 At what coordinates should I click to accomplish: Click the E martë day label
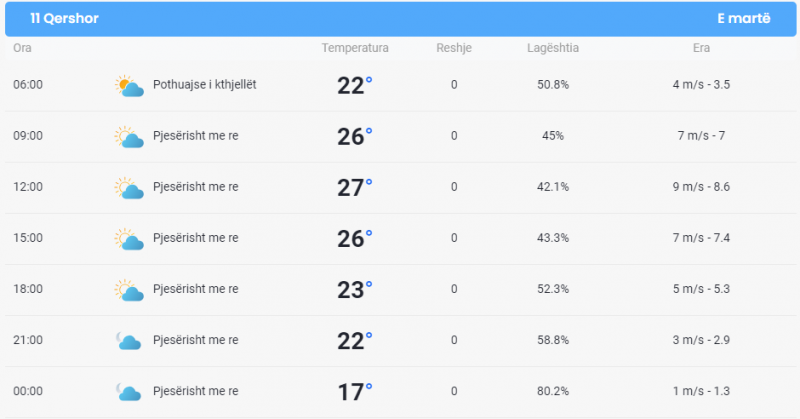coord(743,18)
